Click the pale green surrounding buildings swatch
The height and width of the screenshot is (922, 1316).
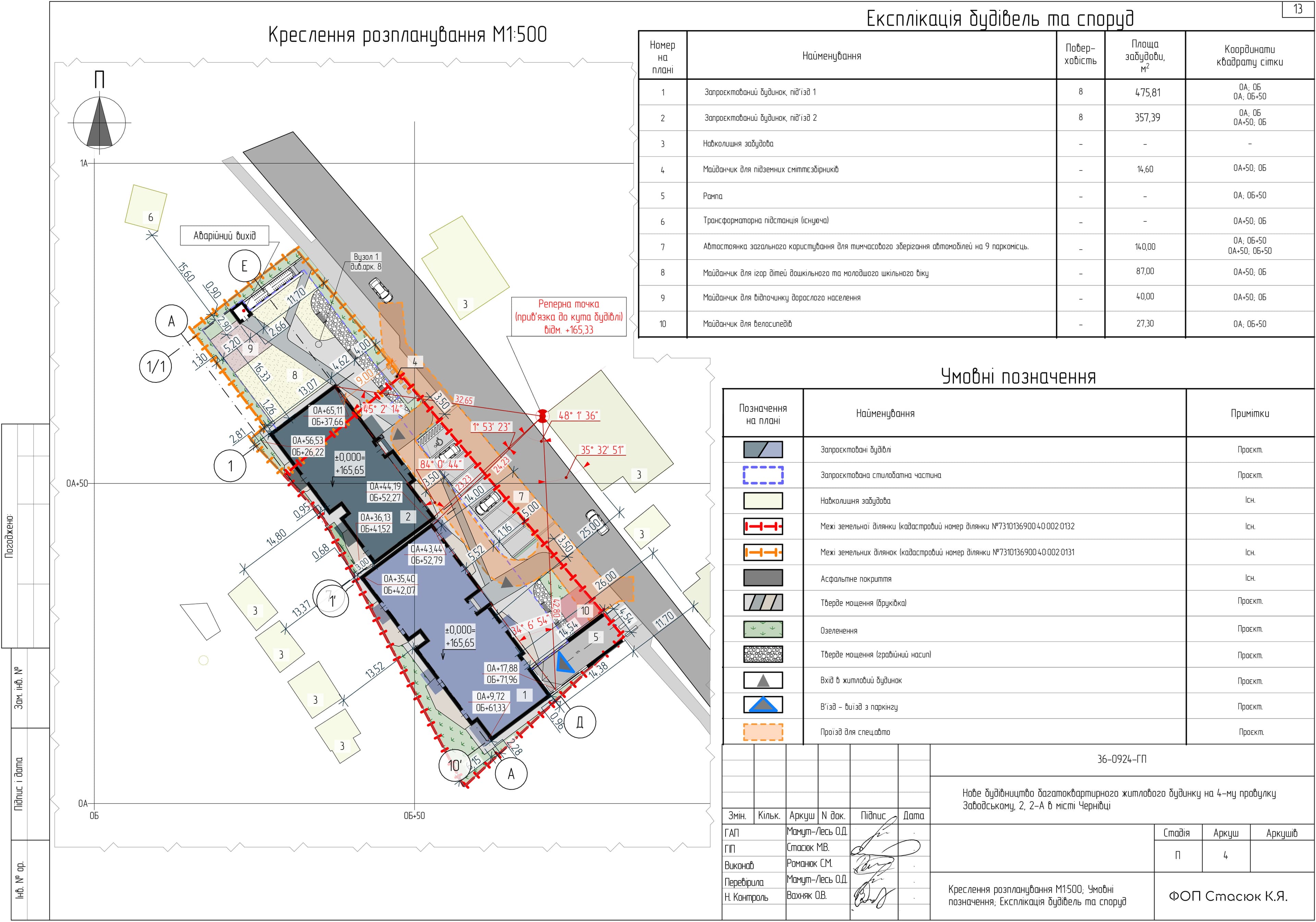coord(763,501)
